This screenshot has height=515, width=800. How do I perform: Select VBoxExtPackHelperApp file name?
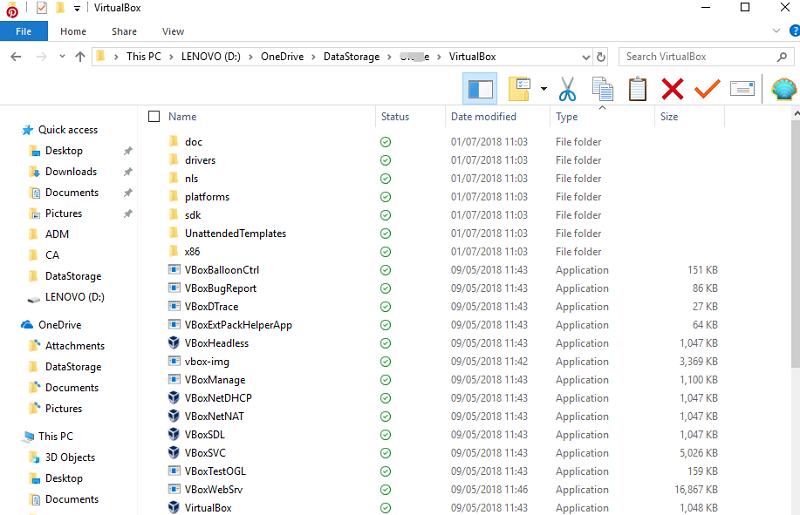click(238, 325)
